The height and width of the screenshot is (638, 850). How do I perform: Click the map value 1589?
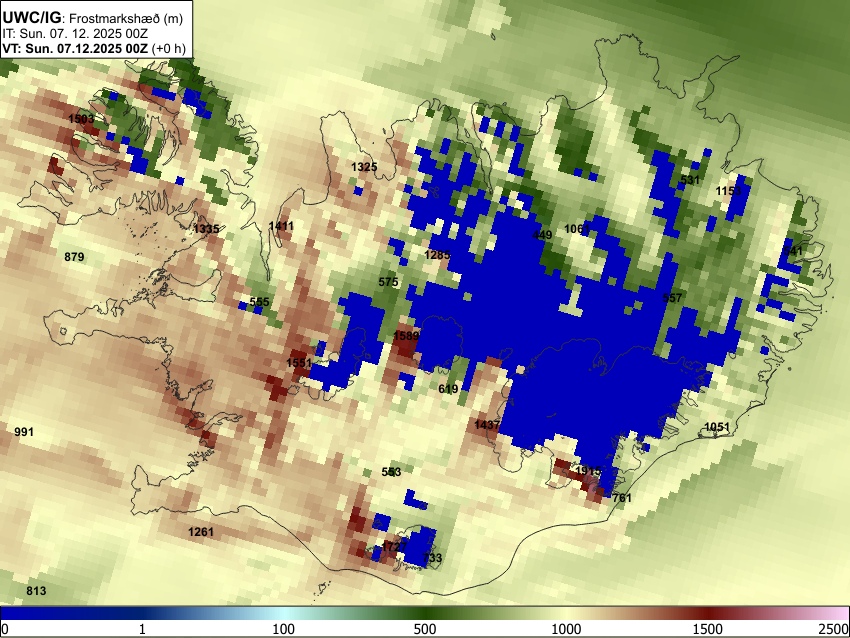point(407,336)
